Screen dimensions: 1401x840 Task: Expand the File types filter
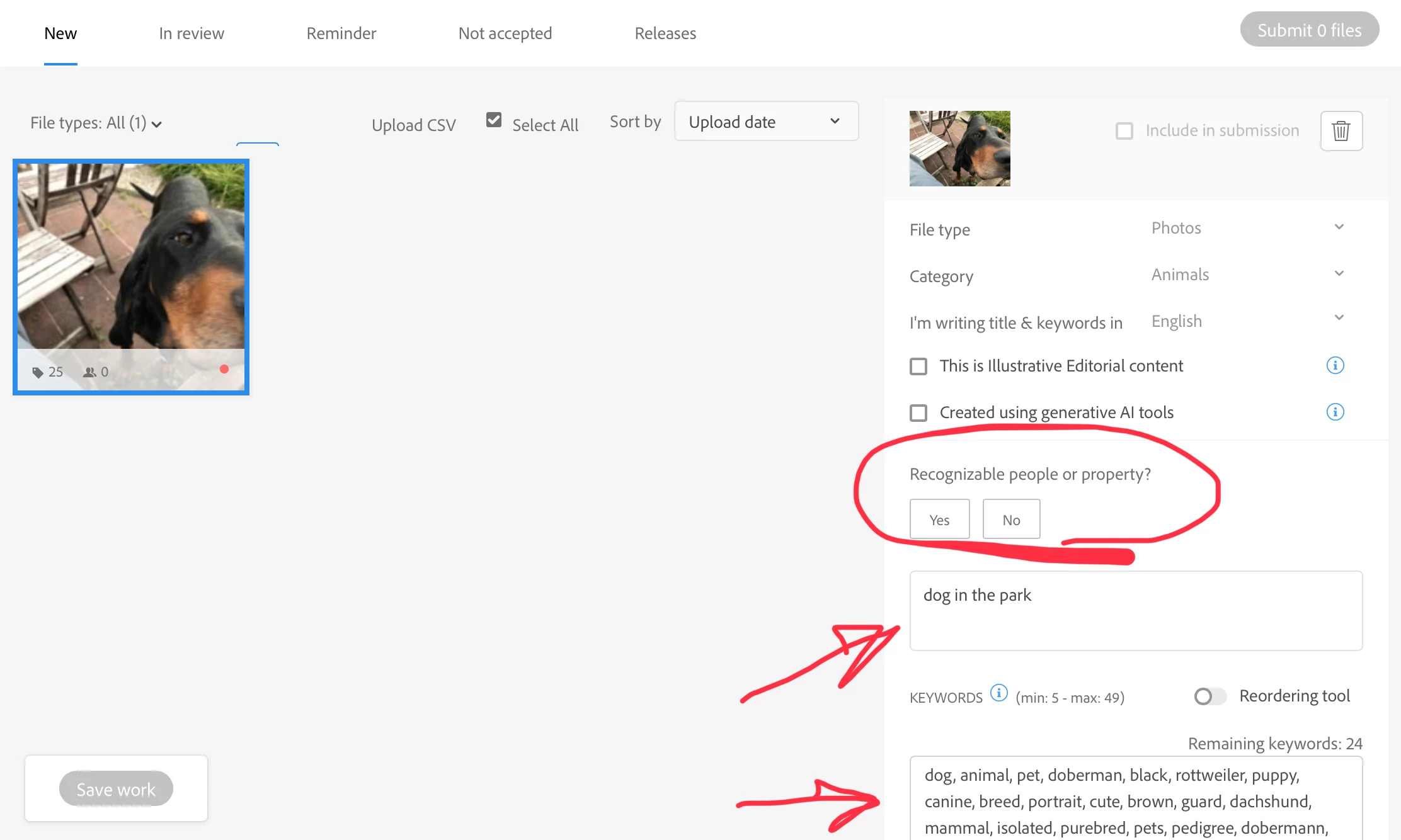pyautogui.click(x=96, y=123)
